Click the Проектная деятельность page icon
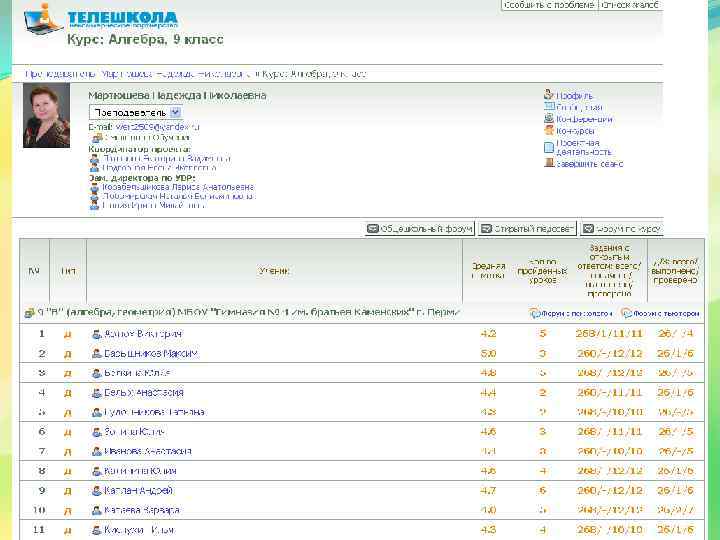This screenshot has width=720, height=540. point(549,147)
